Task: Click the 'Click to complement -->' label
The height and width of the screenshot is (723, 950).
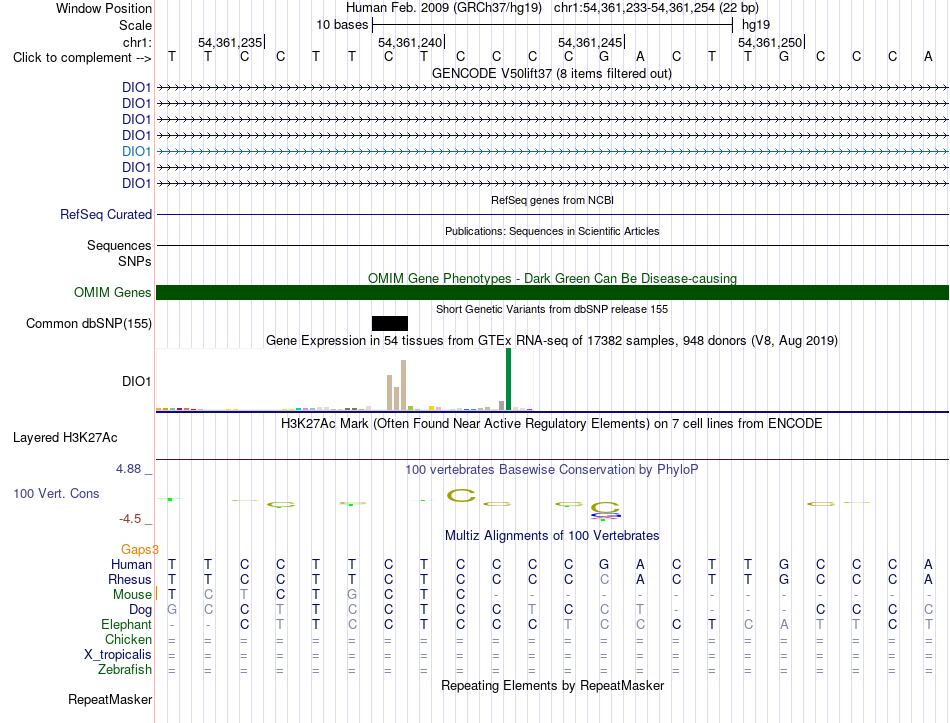Action: coord(82,58)
